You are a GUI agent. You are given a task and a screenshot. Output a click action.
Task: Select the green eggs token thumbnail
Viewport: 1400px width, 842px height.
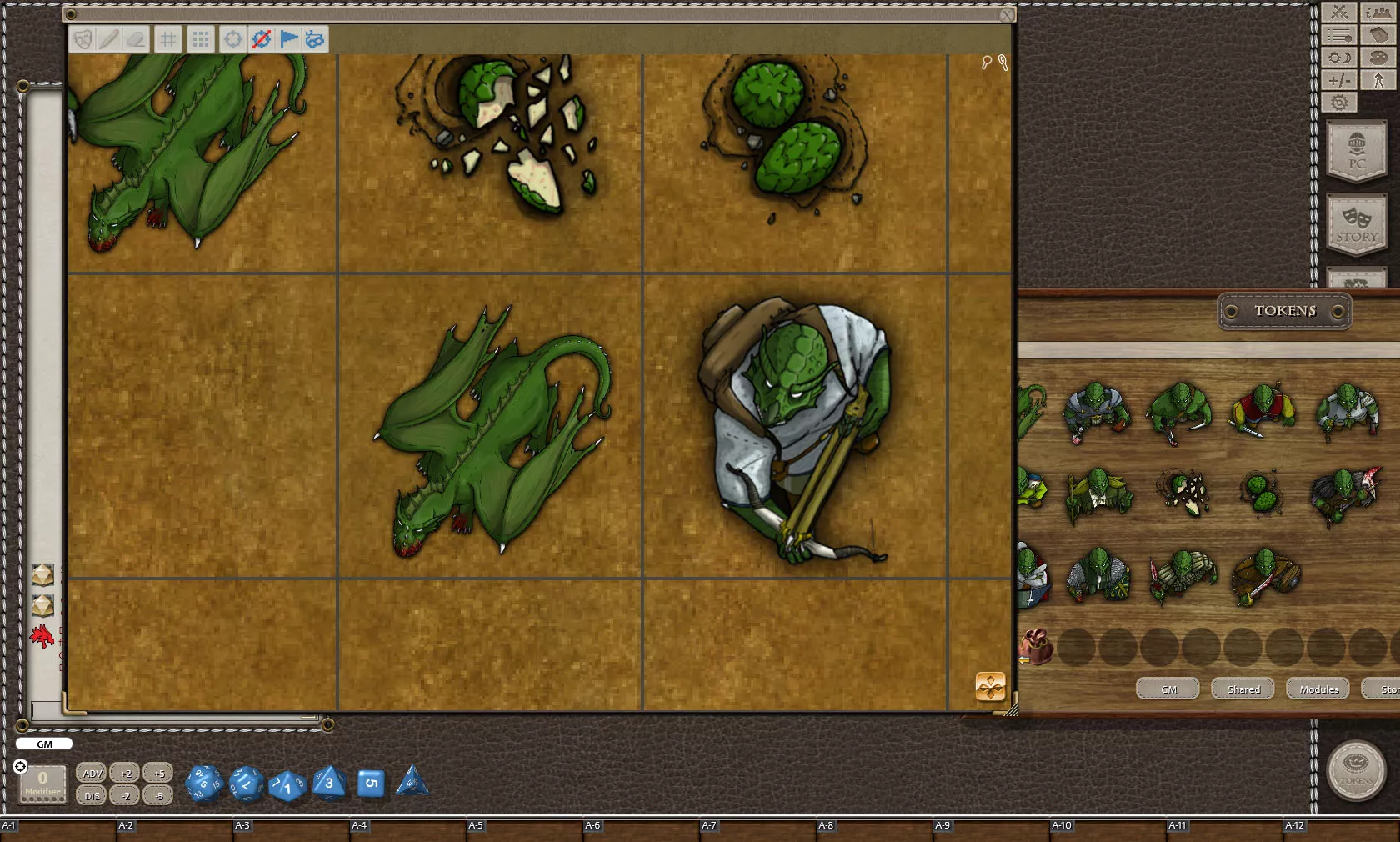click(x=1262, y=492)
